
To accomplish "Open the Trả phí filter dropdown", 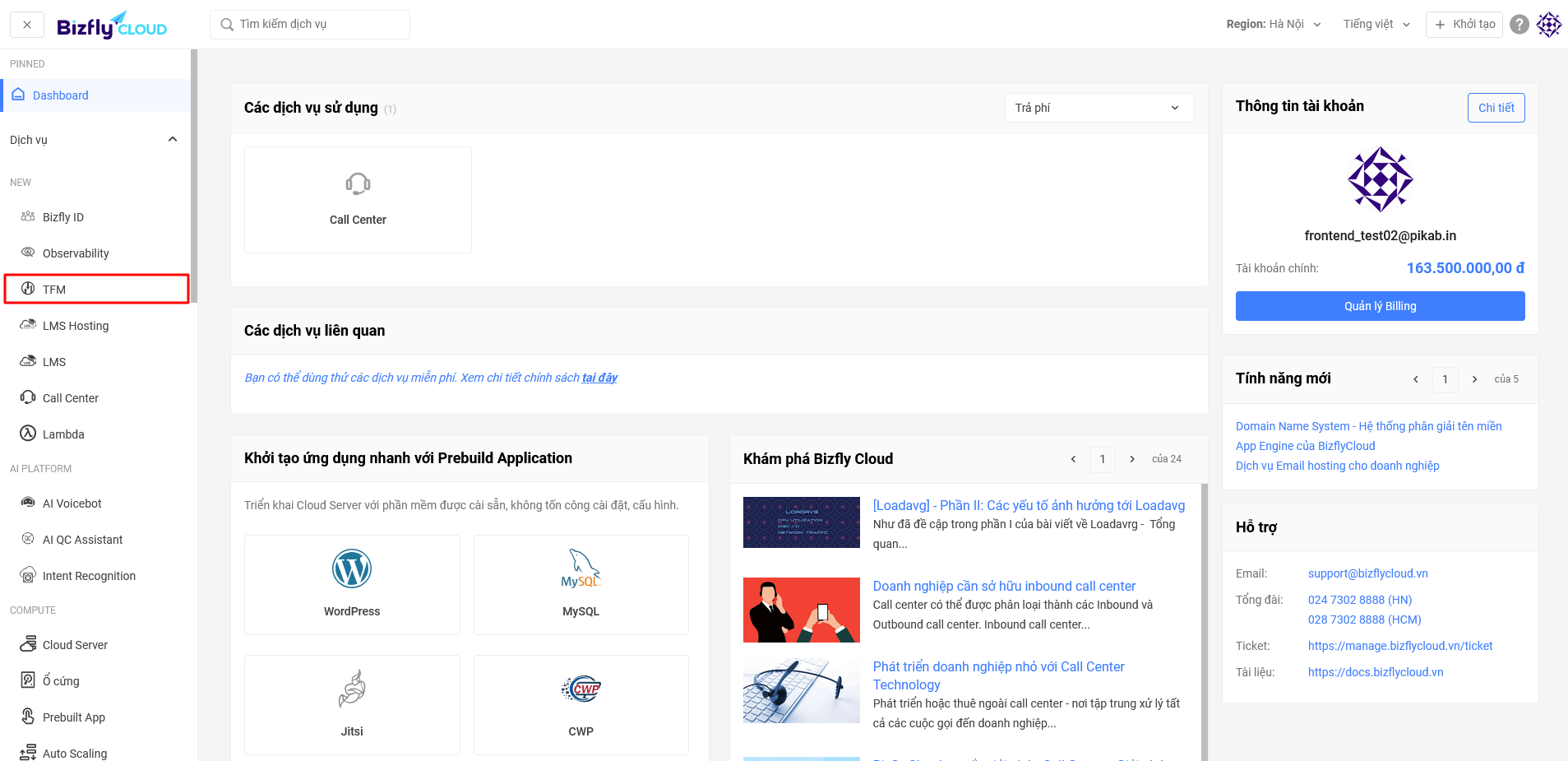I will [1099, 108].
